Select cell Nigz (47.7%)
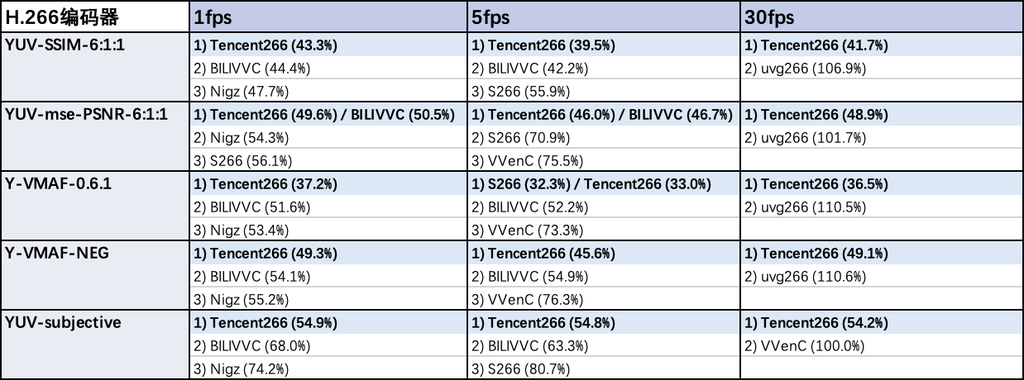The image size is (1024, 380). pos(328,91)
